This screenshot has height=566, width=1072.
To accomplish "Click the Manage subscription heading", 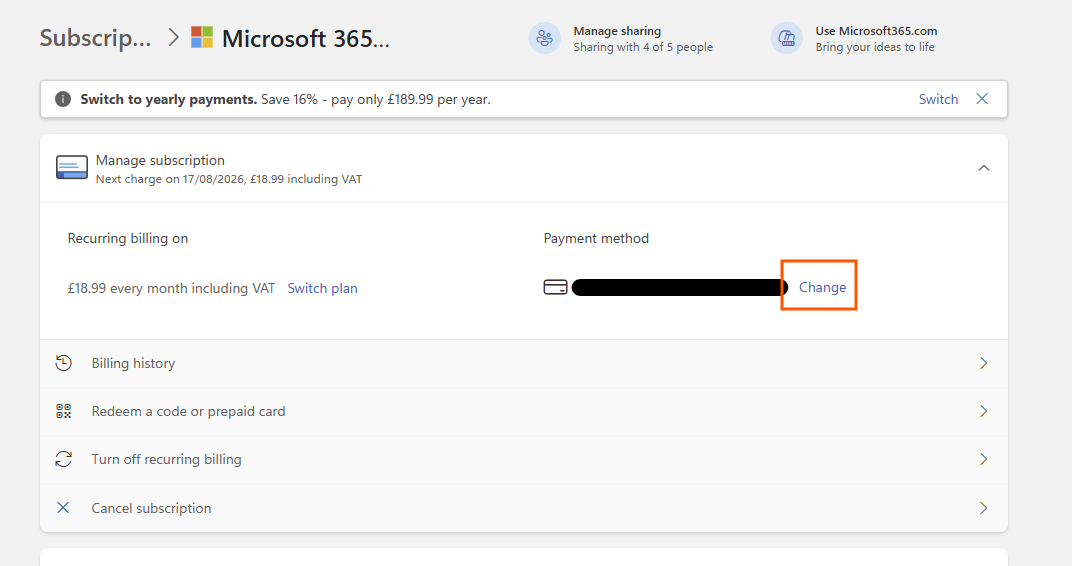I will (160, 160).
